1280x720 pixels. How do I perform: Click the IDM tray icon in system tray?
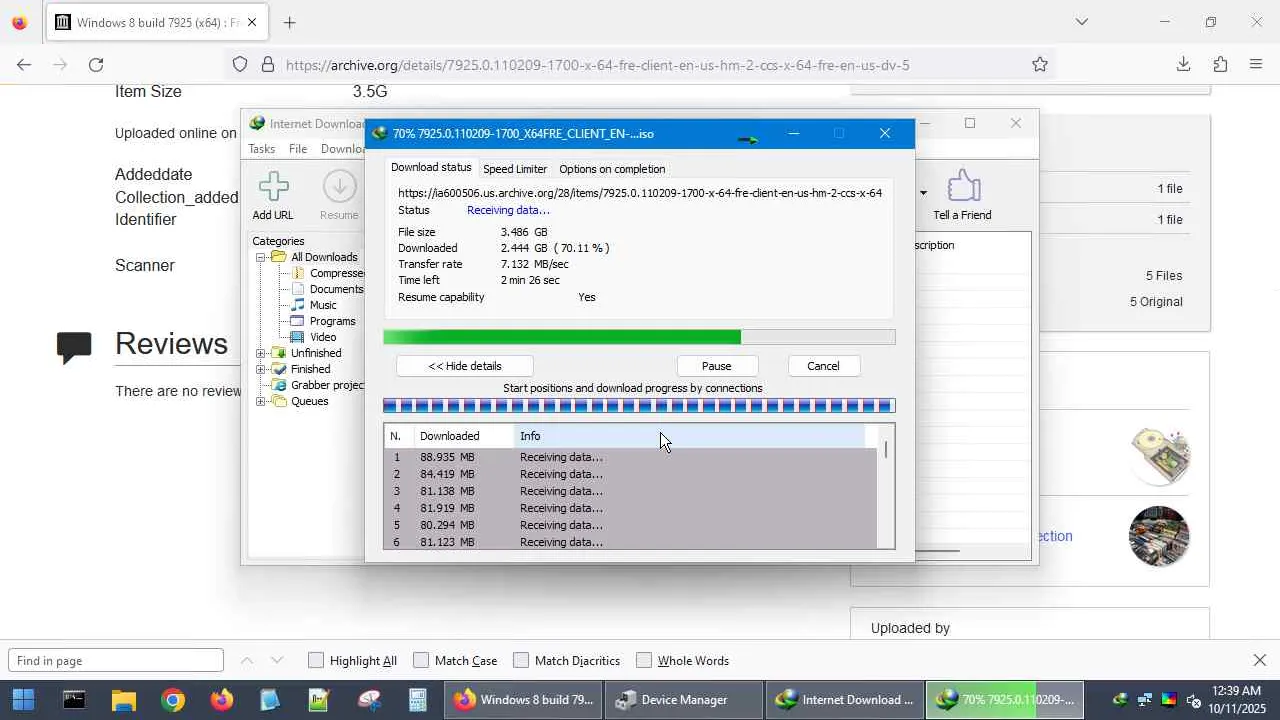coord(1120,700)
